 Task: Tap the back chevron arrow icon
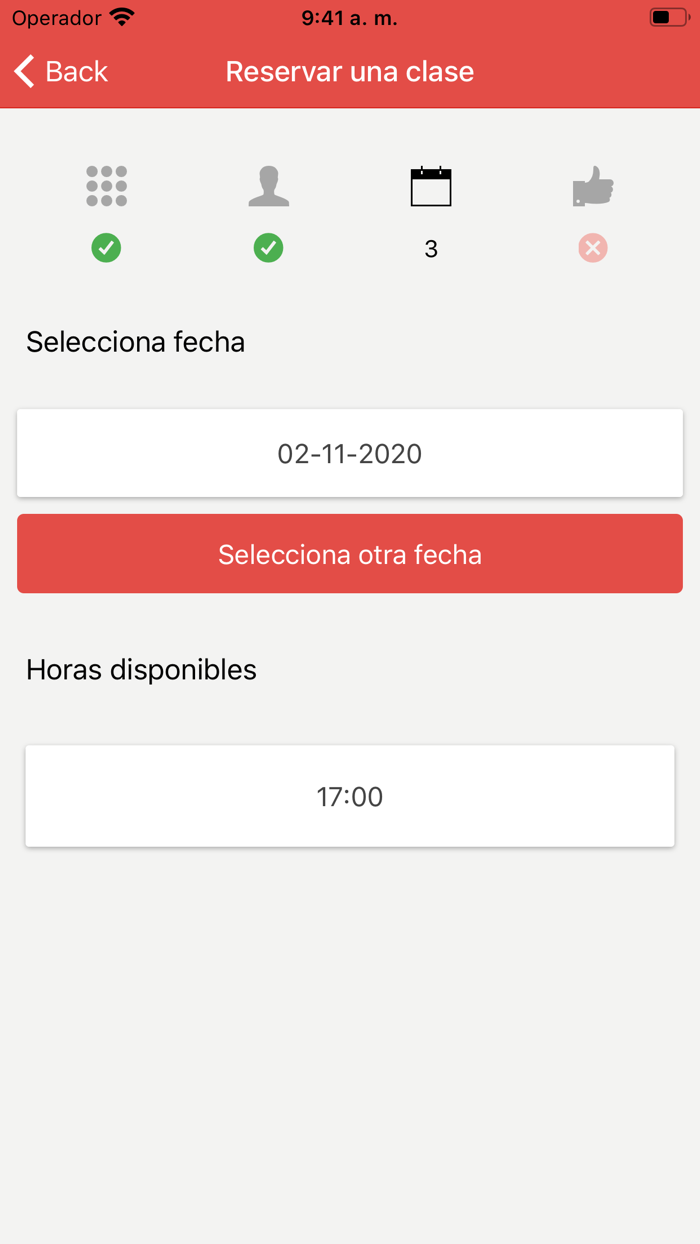click(x=23, y=71)
